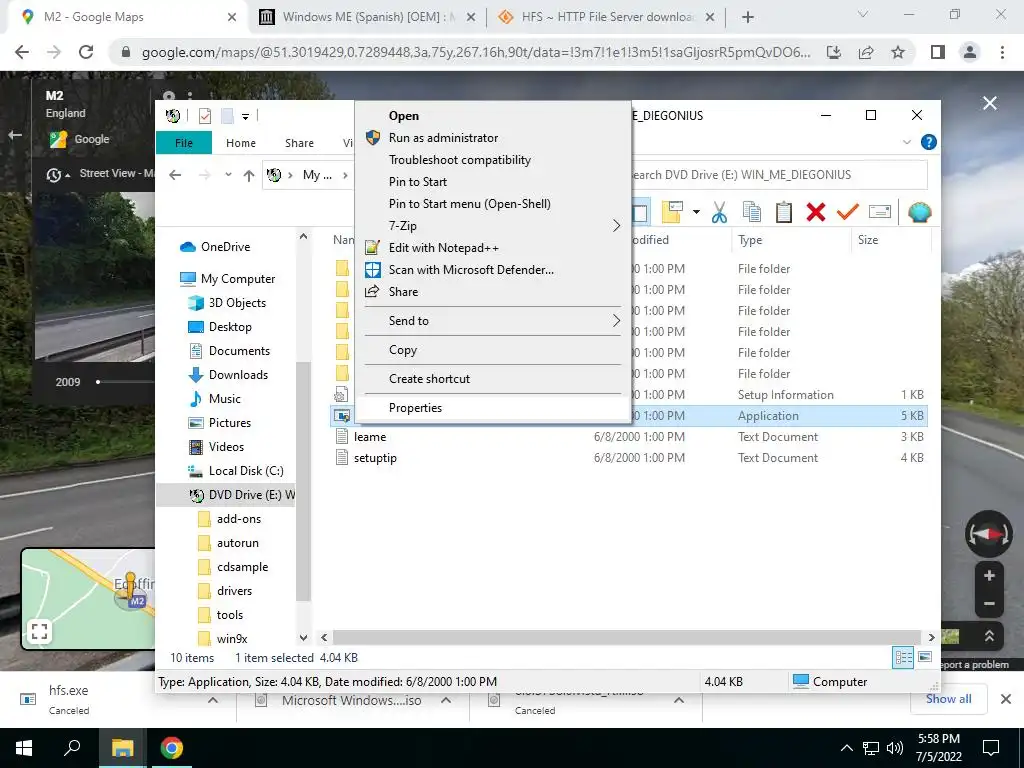Choose Create shortcut in context menu
The image size is (1024, 768).
click(493, 379)
